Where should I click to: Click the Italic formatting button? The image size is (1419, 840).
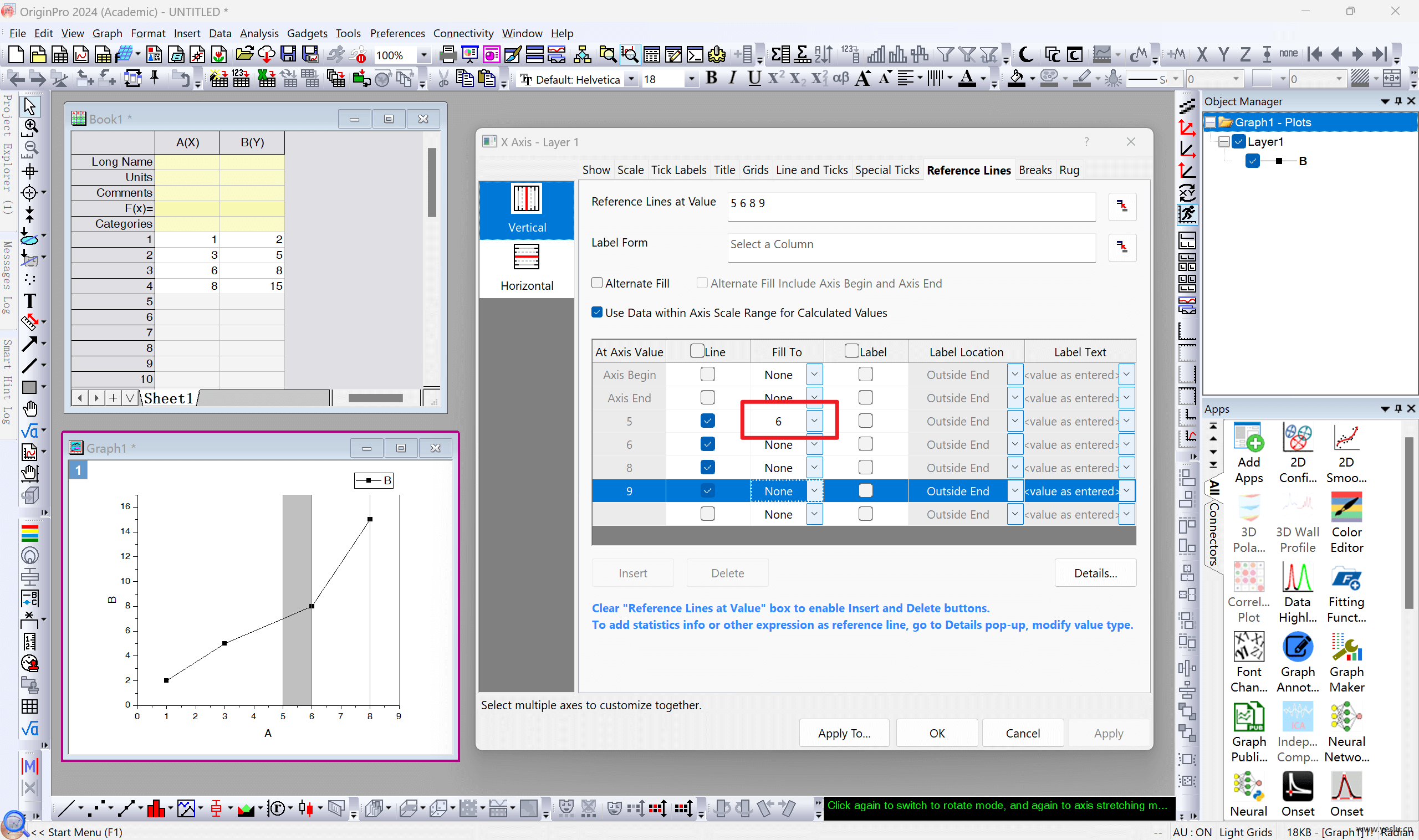coord(733,79)
